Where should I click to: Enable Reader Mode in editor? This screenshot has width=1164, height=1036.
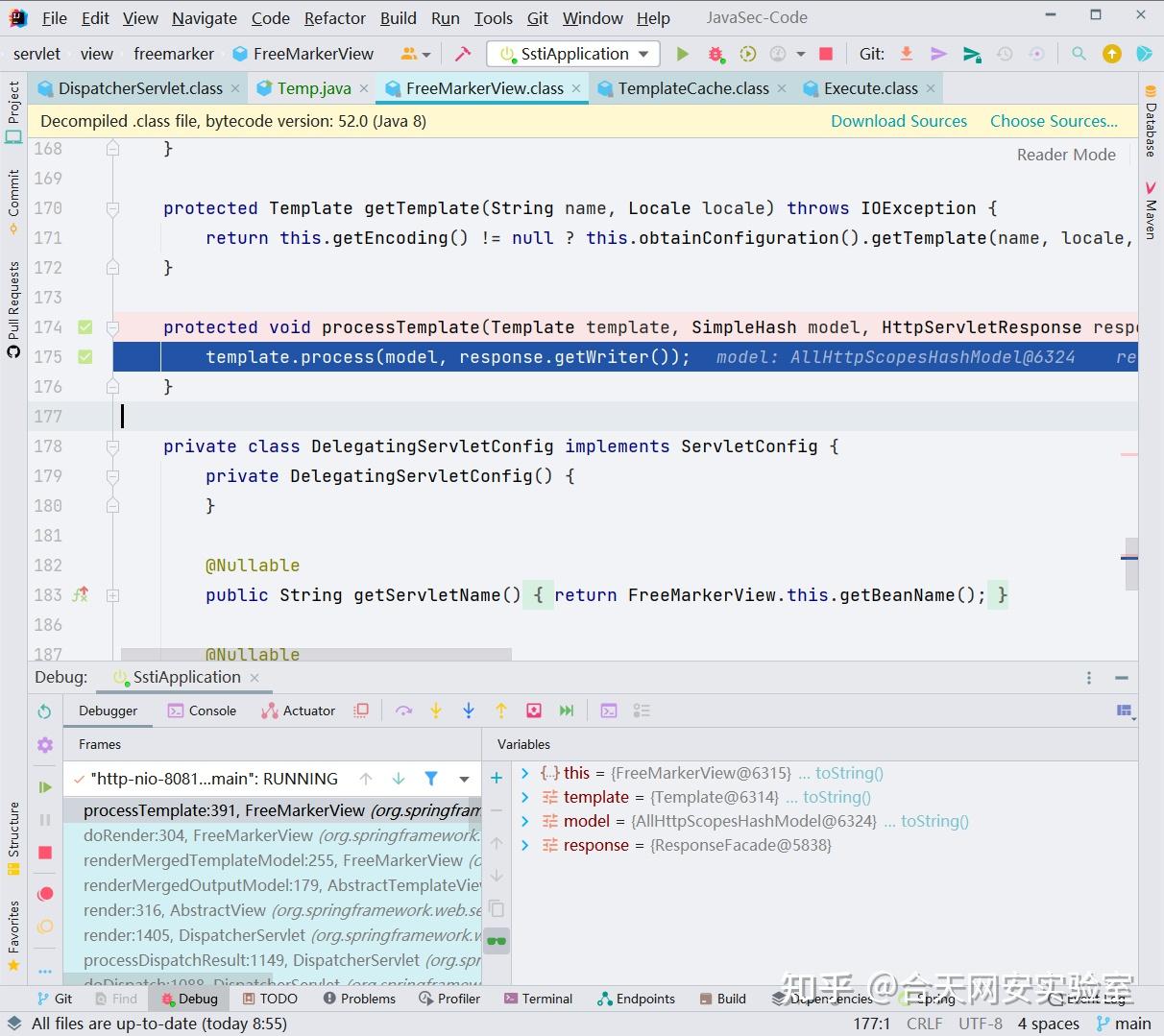1066,155
